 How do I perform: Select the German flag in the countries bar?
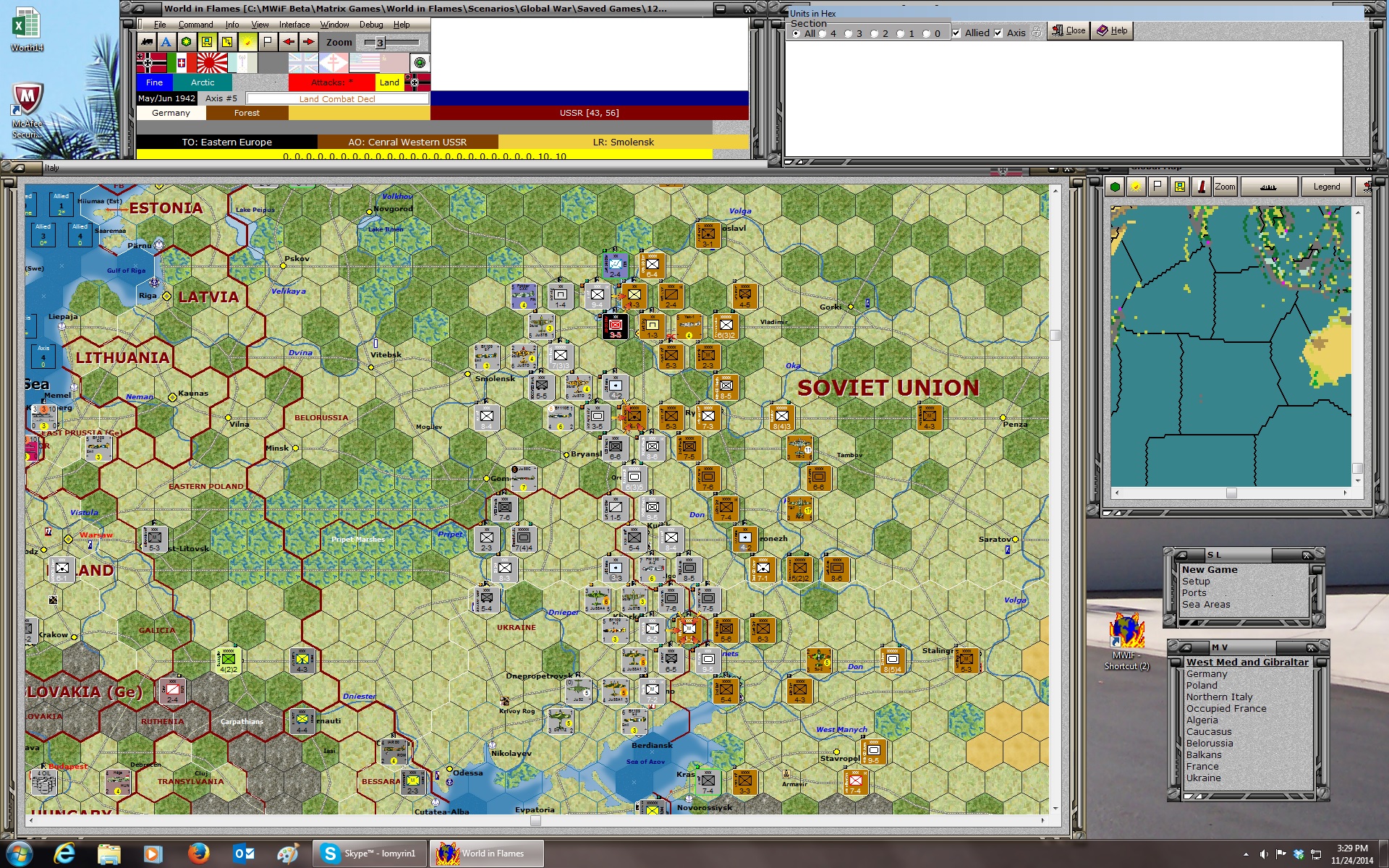pyautogui.click(x=151, y=63)
